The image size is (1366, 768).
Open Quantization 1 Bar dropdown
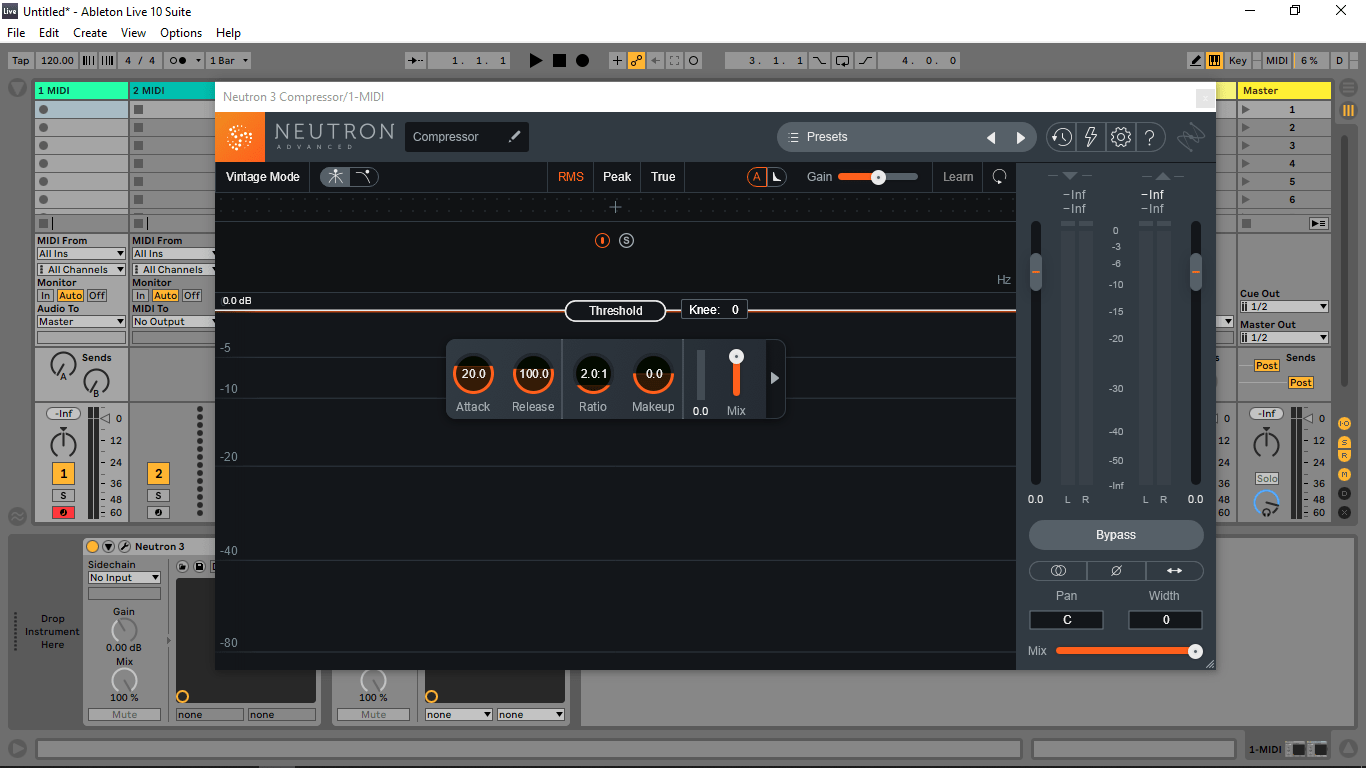(228, 60)
